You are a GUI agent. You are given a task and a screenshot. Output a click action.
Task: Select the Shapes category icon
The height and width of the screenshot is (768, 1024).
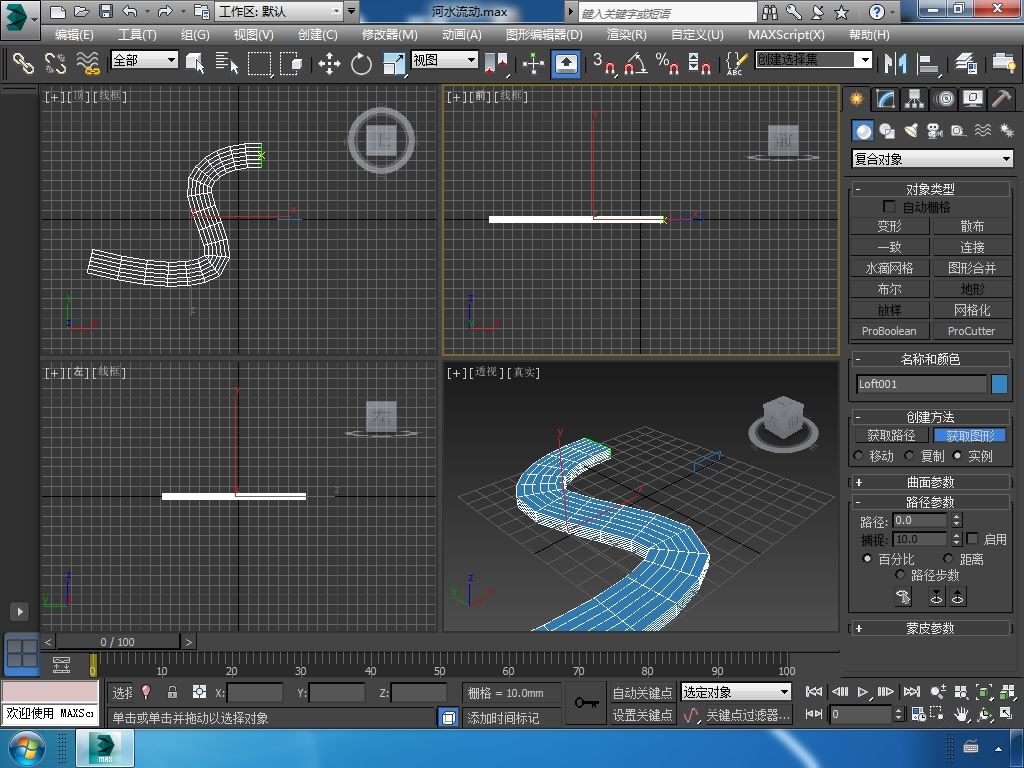point(887,131)
